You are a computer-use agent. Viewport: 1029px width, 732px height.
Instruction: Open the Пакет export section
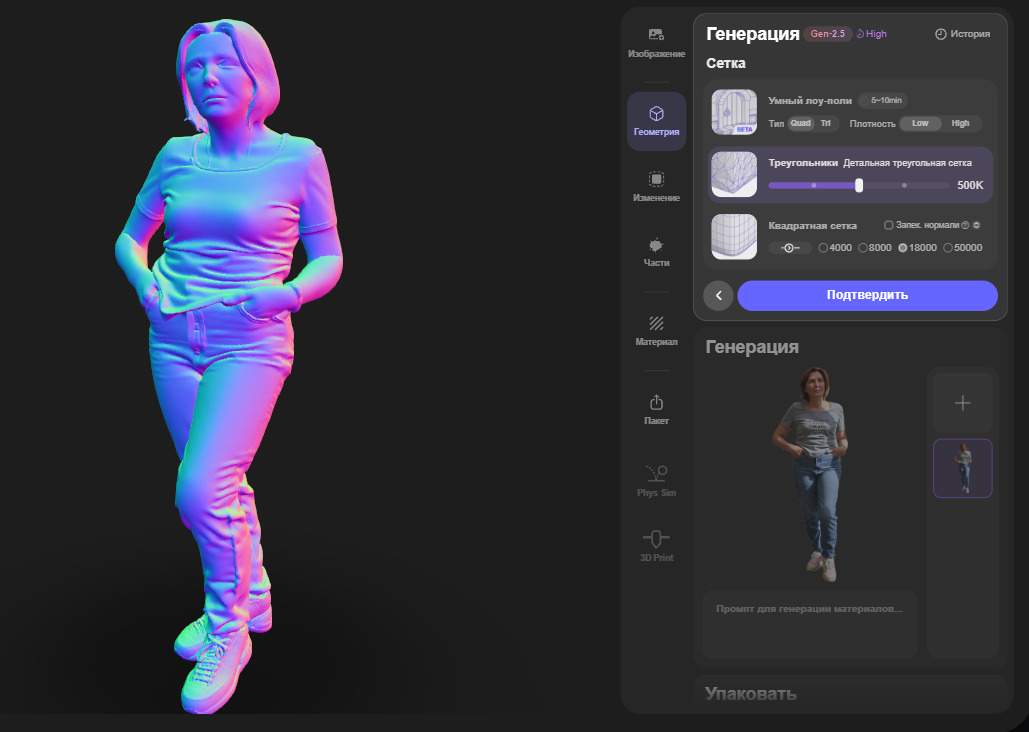[656, 410]
